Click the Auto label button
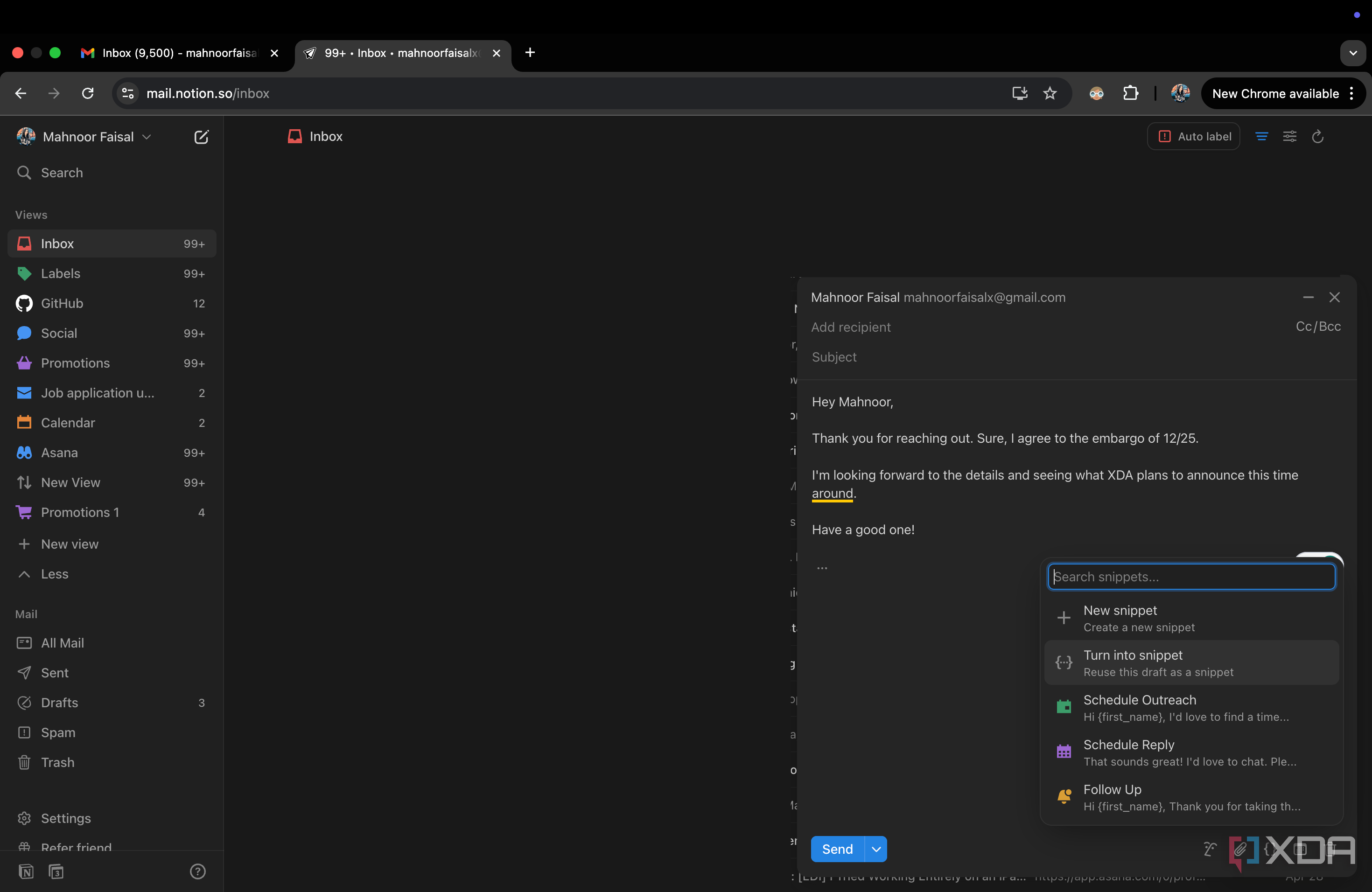 1194,137
